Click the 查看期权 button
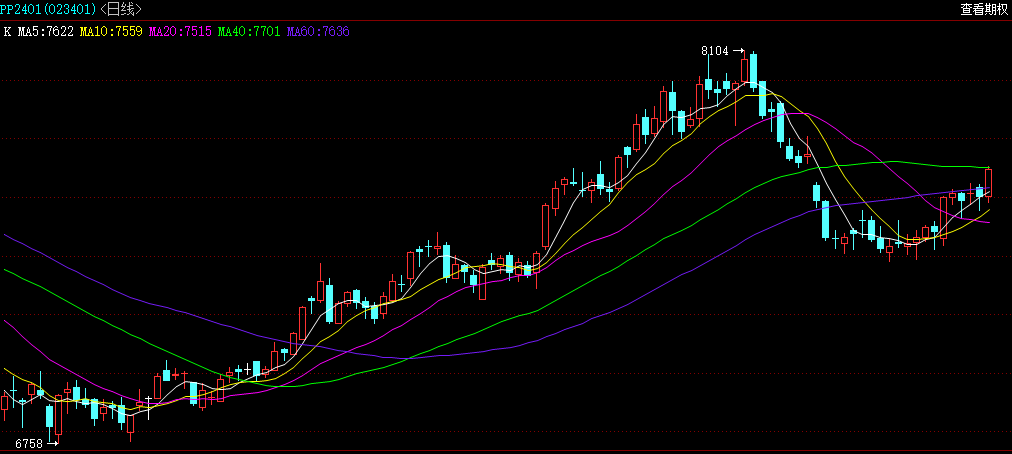Viewport: 1012px width, 454px height. pos(983,9)
